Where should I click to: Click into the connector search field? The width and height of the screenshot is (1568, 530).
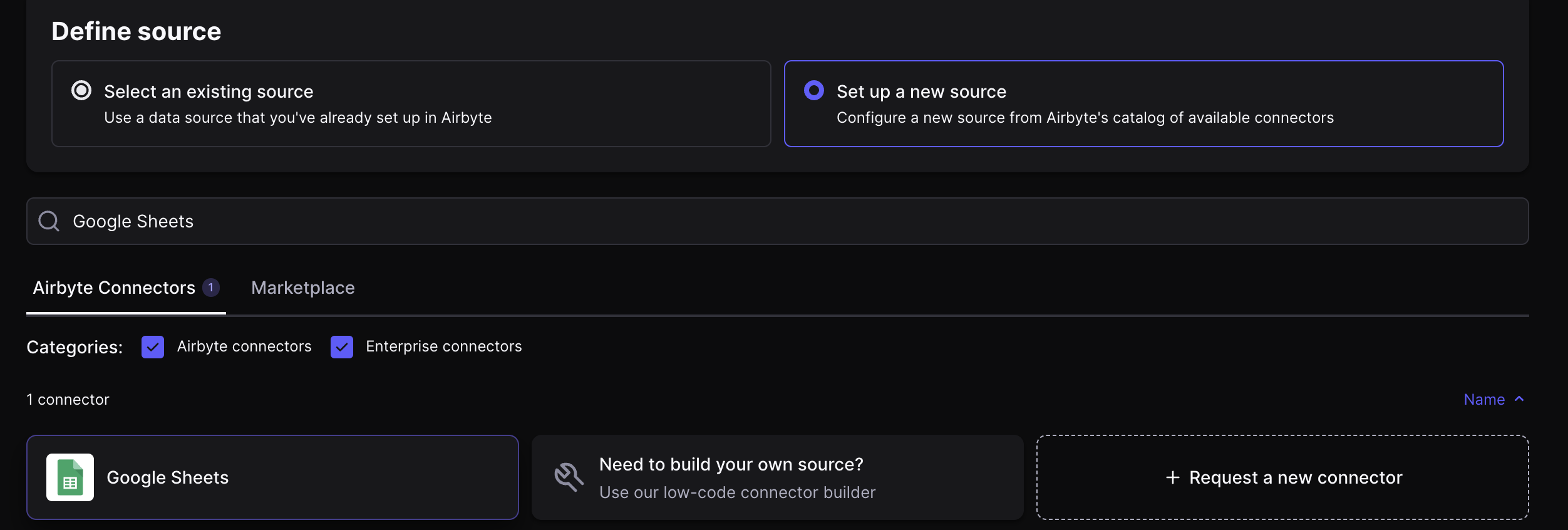pos(776,221)
